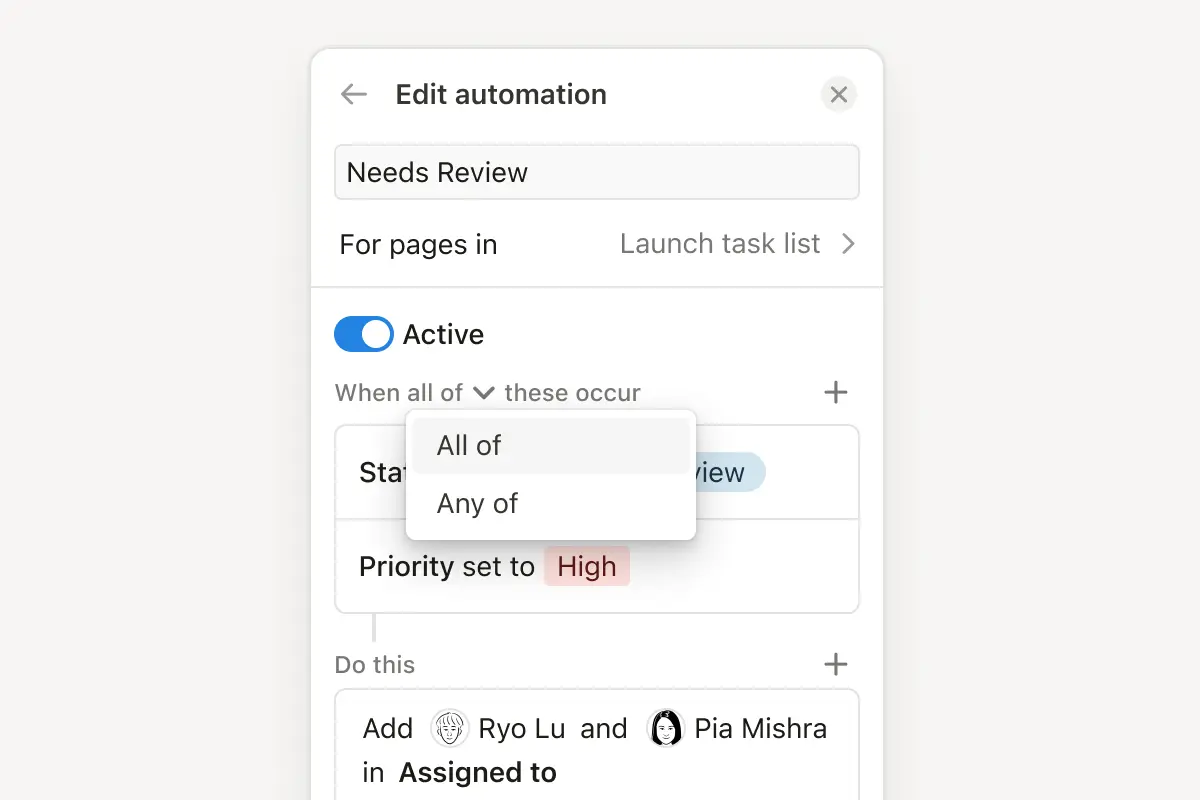This screenshot has height=800, width=1200.
Task: Close the Edit automation dialog
Action: [839, 94]
